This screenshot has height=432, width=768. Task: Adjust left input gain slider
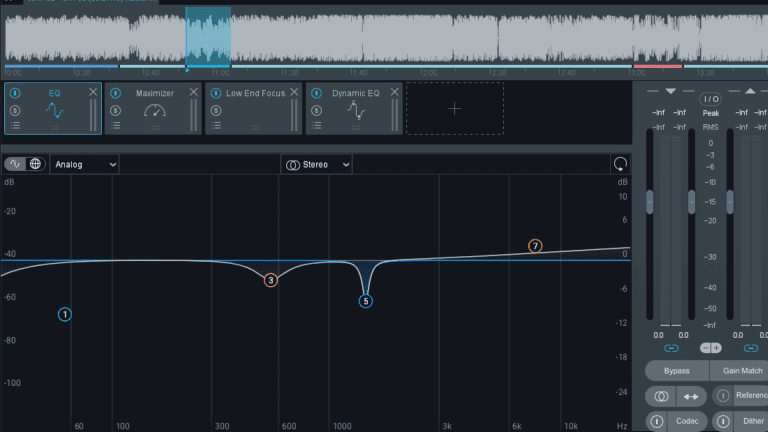click(649, 202)
